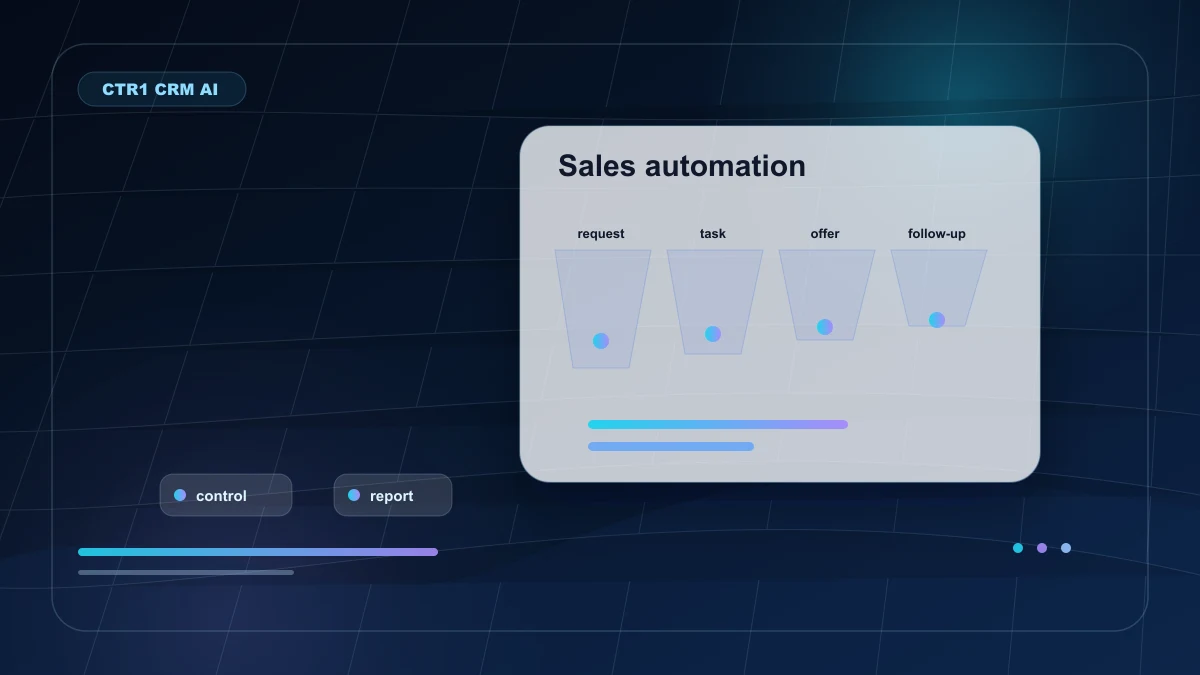Select the report chip
The height and width of the screenshot is (675, 1200).
[x=393, y=495]
